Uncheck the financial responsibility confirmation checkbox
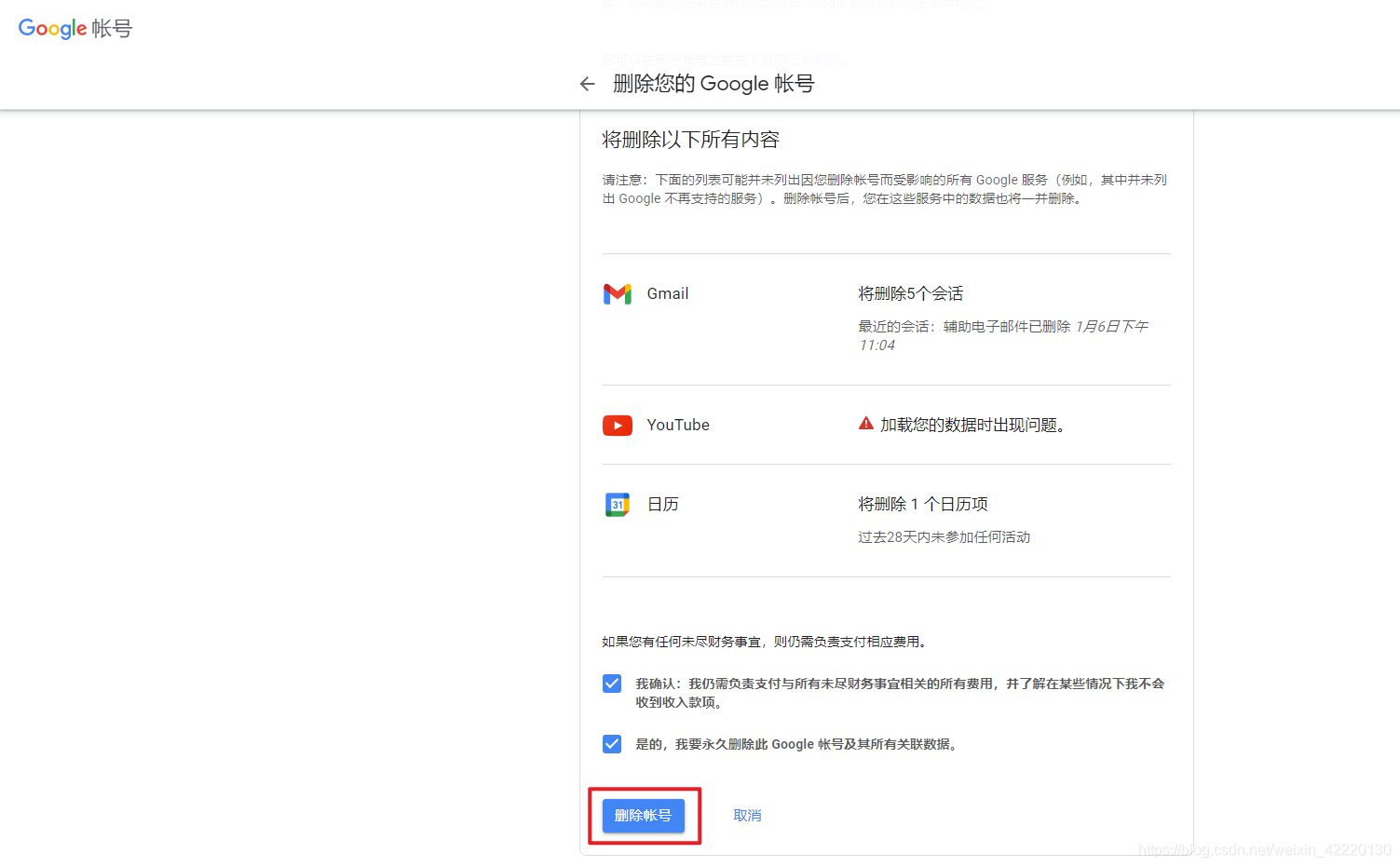This screenshot has width=1400, height=867. point(612,684)
